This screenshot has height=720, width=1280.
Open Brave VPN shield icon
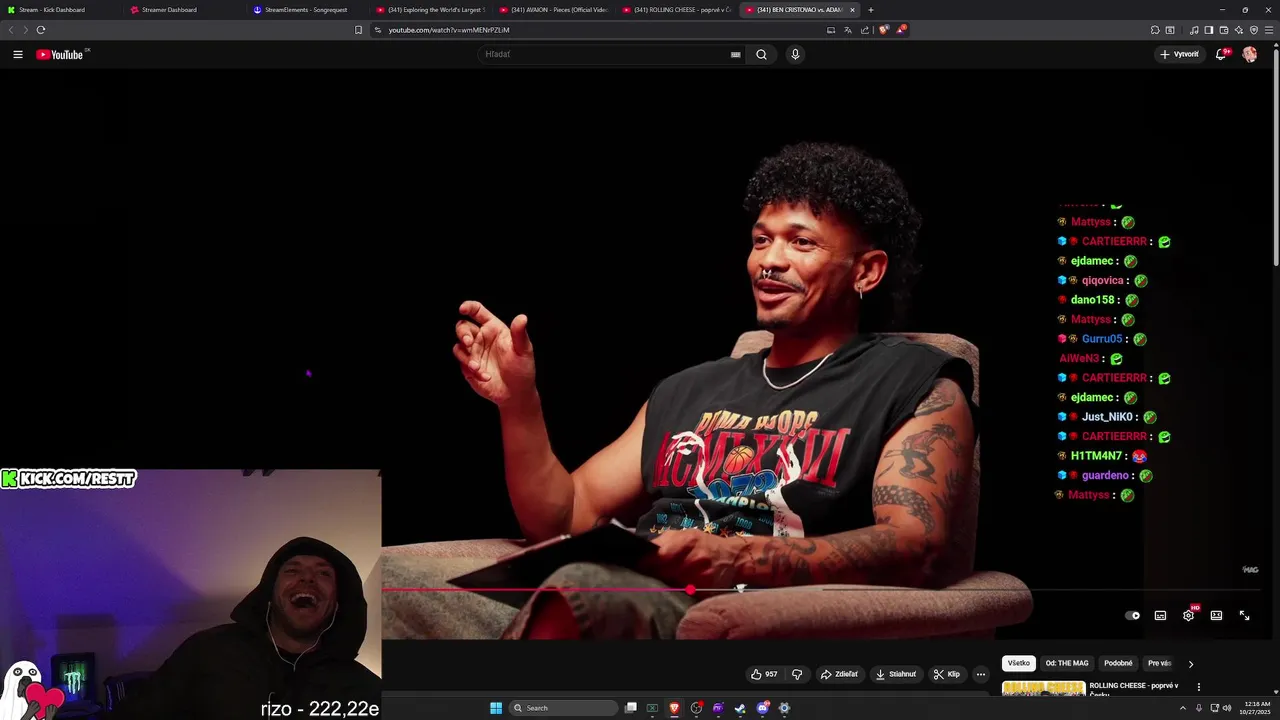pyautogui.click(x=1254, y=30)
